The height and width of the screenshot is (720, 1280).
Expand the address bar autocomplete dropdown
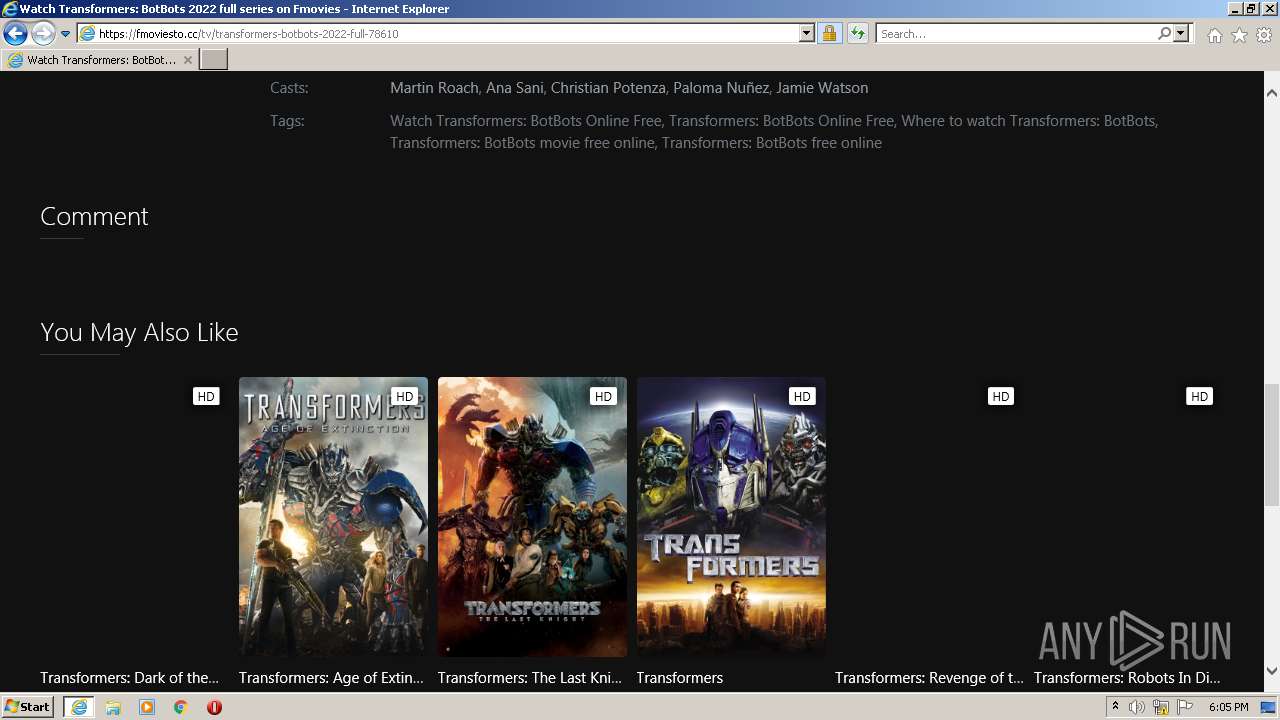807,34
